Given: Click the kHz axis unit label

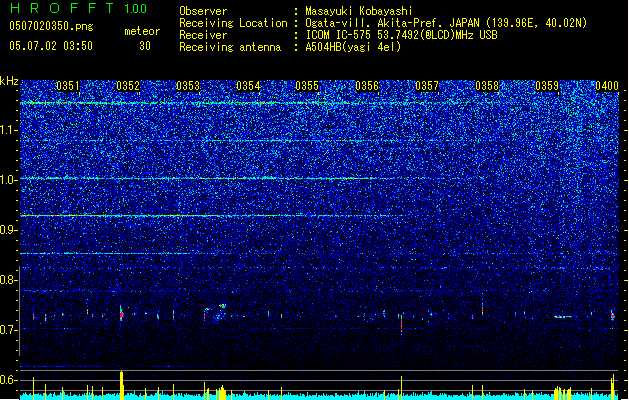Looking at the screenshot, I should pyautogui.click(x=9, y=81).
